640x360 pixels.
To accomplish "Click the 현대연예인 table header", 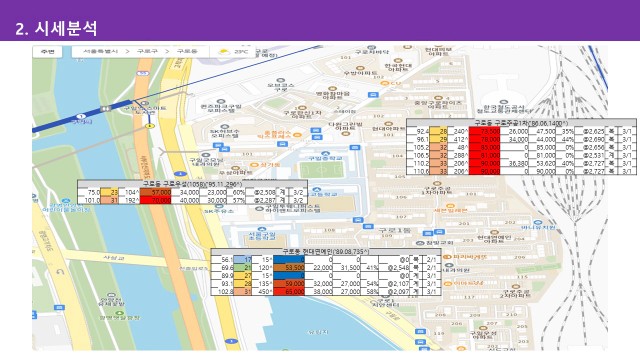I will (326, 251).
